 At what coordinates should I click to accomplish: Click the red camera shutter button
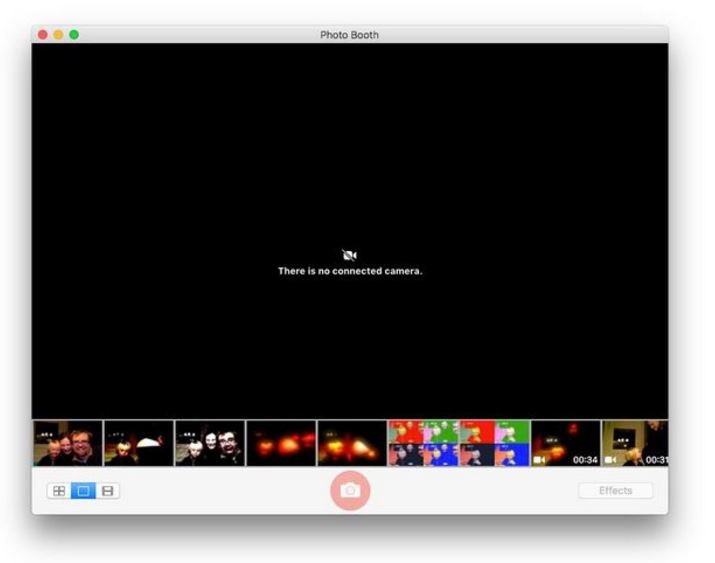tap(350, 491)
